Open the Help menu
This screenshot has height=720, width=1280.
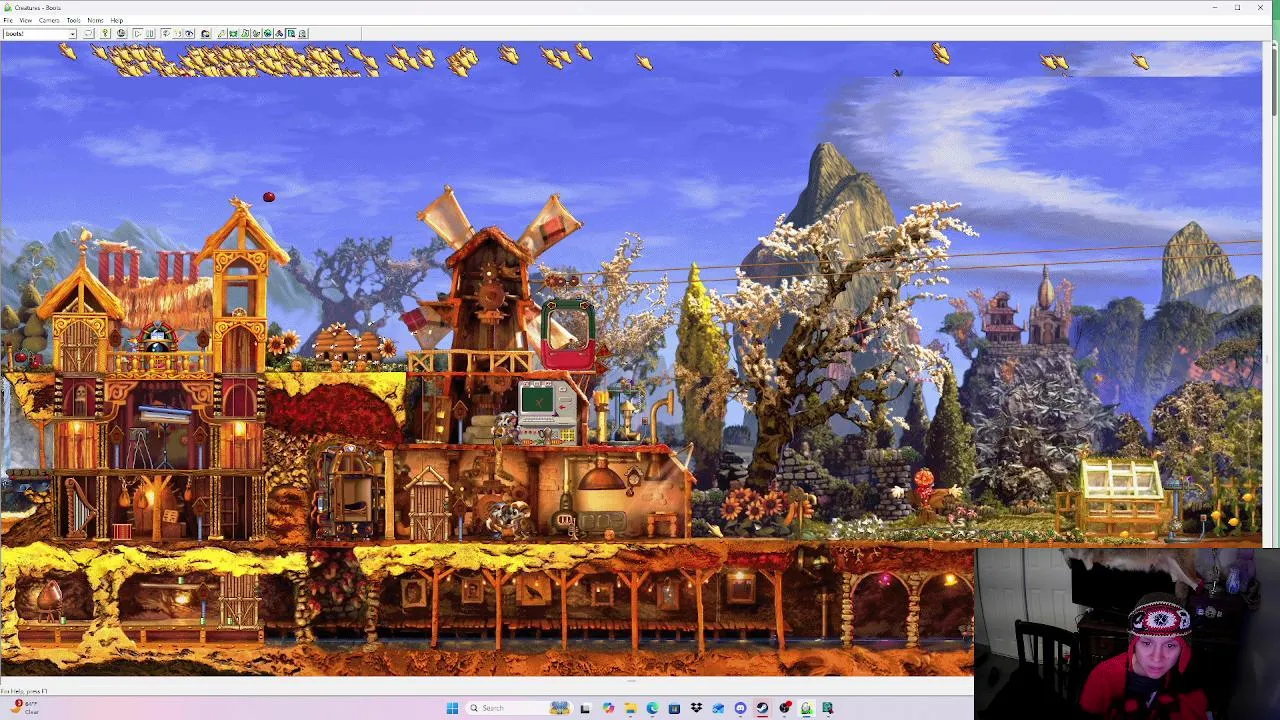(x=117, y=20)
